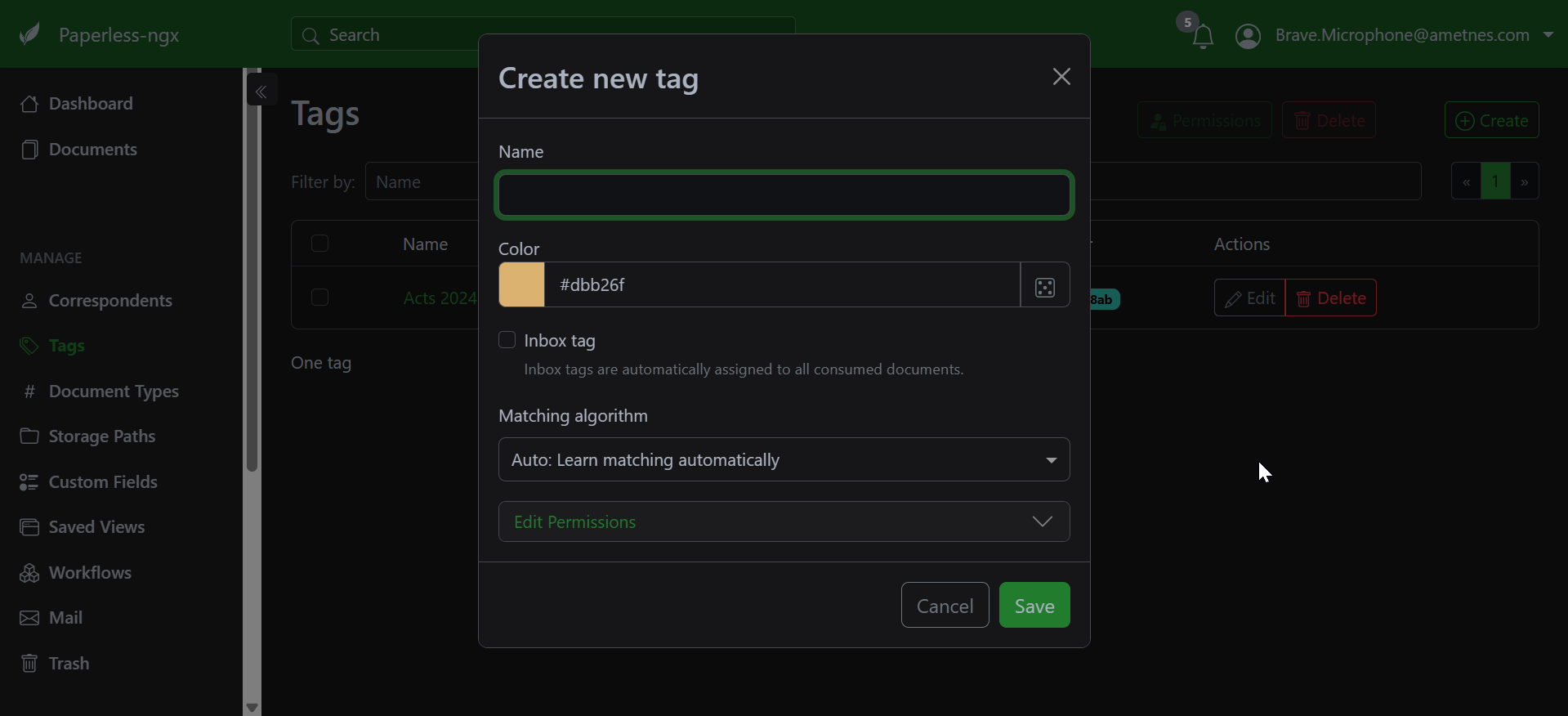Open Saved Views from sidebar
Viewport: 1568px width, 716px height.
click(x=96, y=527)
